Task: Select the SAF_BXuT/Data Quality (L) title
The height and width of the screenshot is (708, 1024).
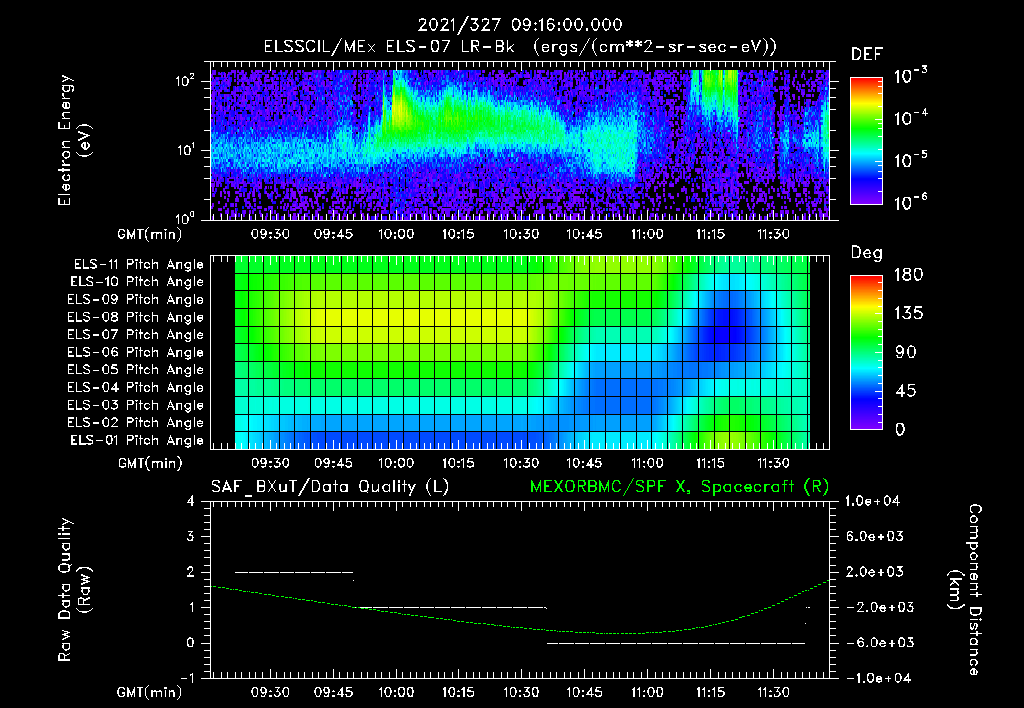Action: tap(330, 487)
